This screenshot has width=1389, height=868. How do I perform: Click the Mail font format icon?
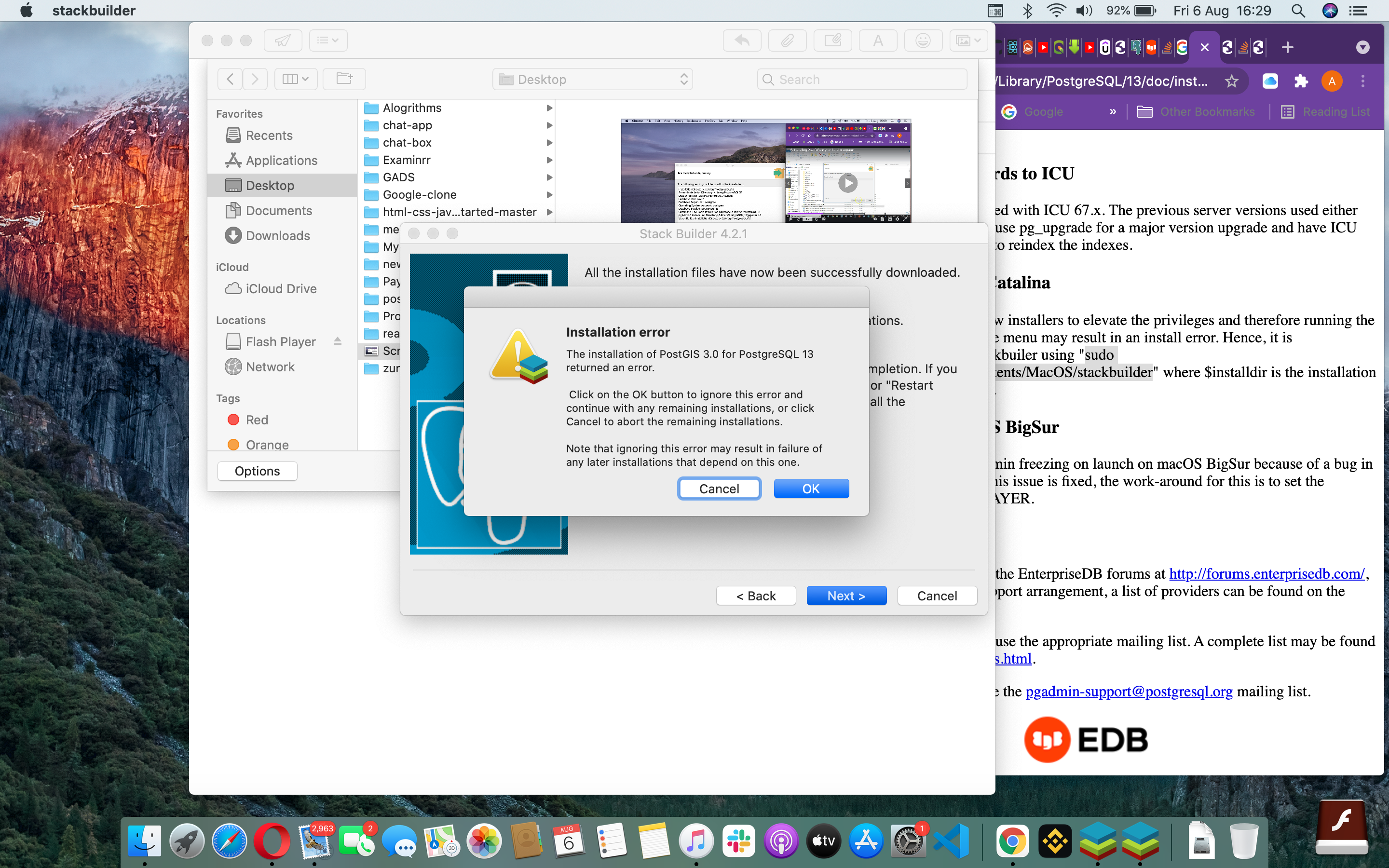tap(878, 40)
